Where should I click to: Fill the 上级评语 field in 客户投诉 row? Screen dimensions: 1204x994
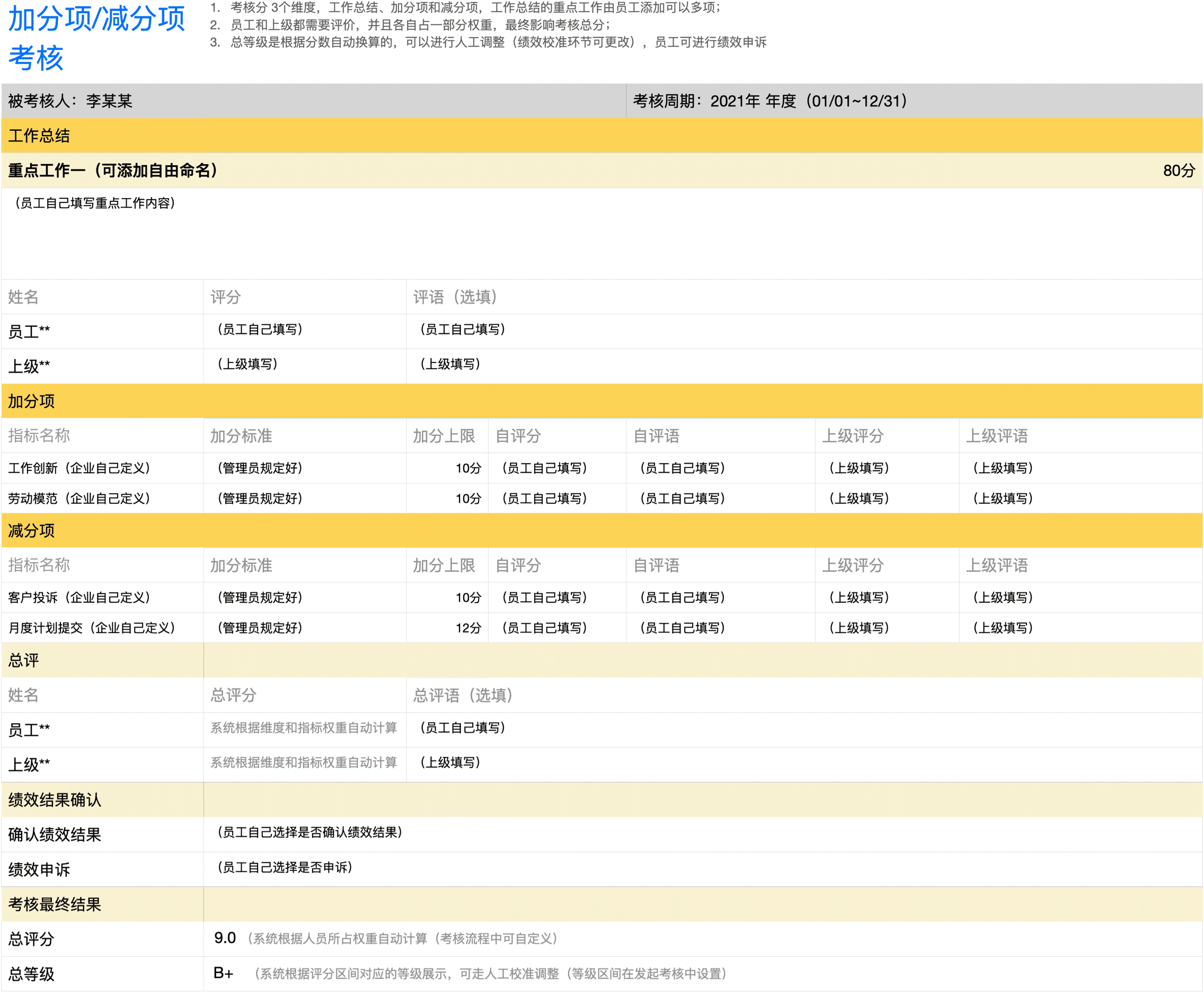click(1081, 598)
